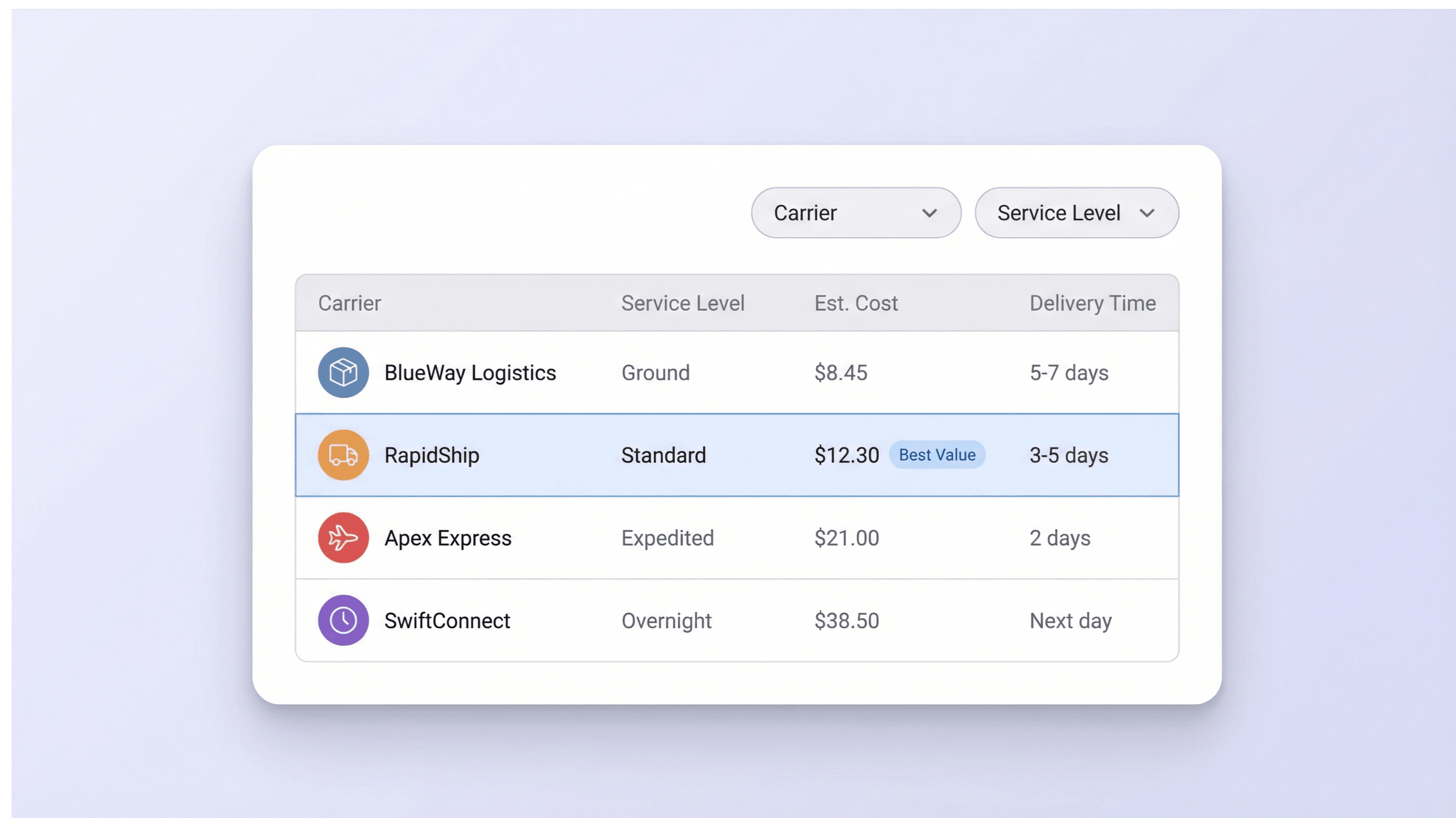Click the Best Value badge
Screen dimensions: 1456x818
936,455
